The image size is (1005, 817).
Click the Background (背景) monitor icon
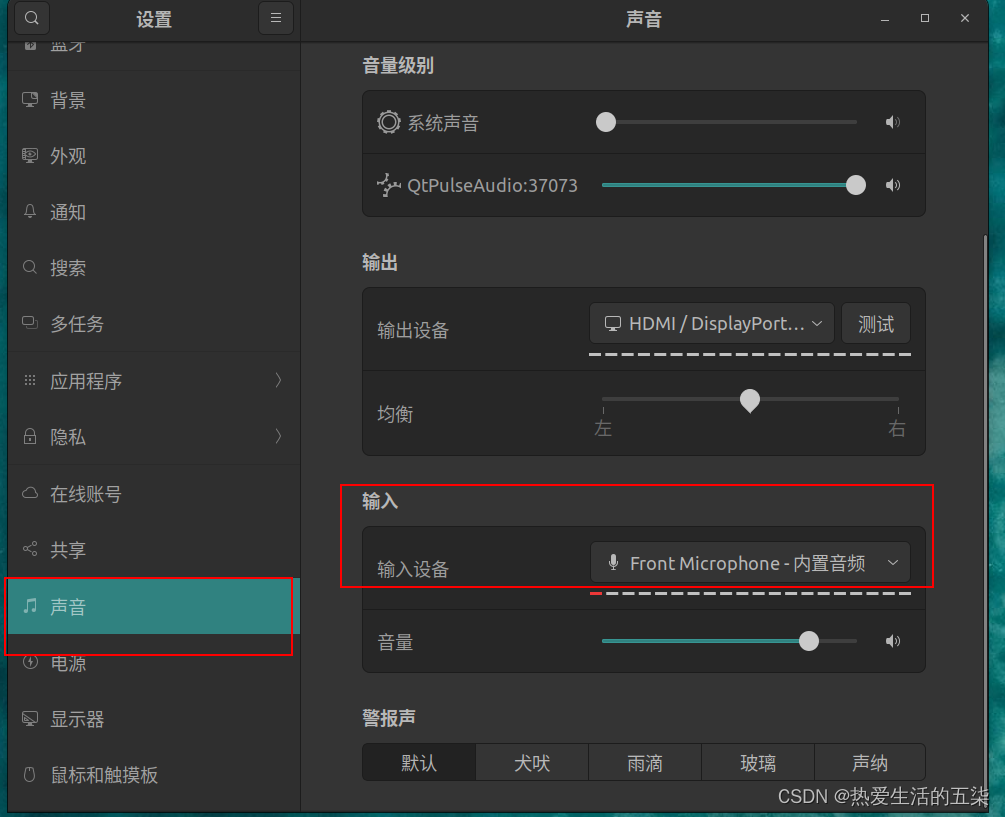point(29,100)
